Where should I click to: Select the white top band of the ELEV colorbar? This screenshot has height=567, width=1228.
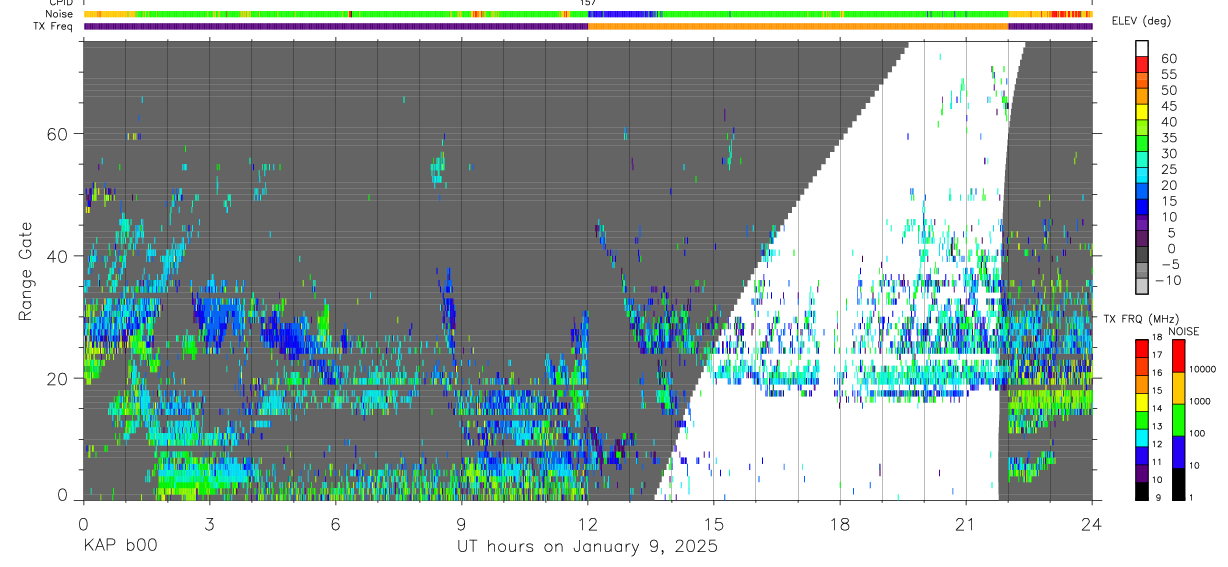[1142, 49]
